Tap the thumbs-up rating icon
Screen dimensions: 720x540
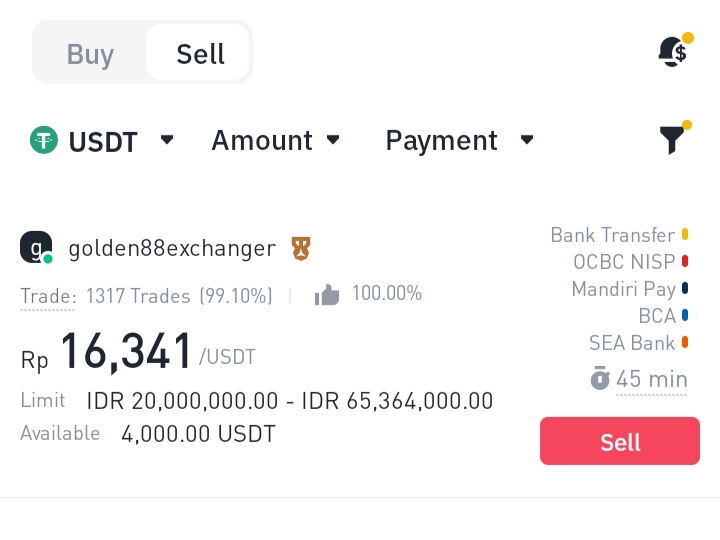click(327, 294)
